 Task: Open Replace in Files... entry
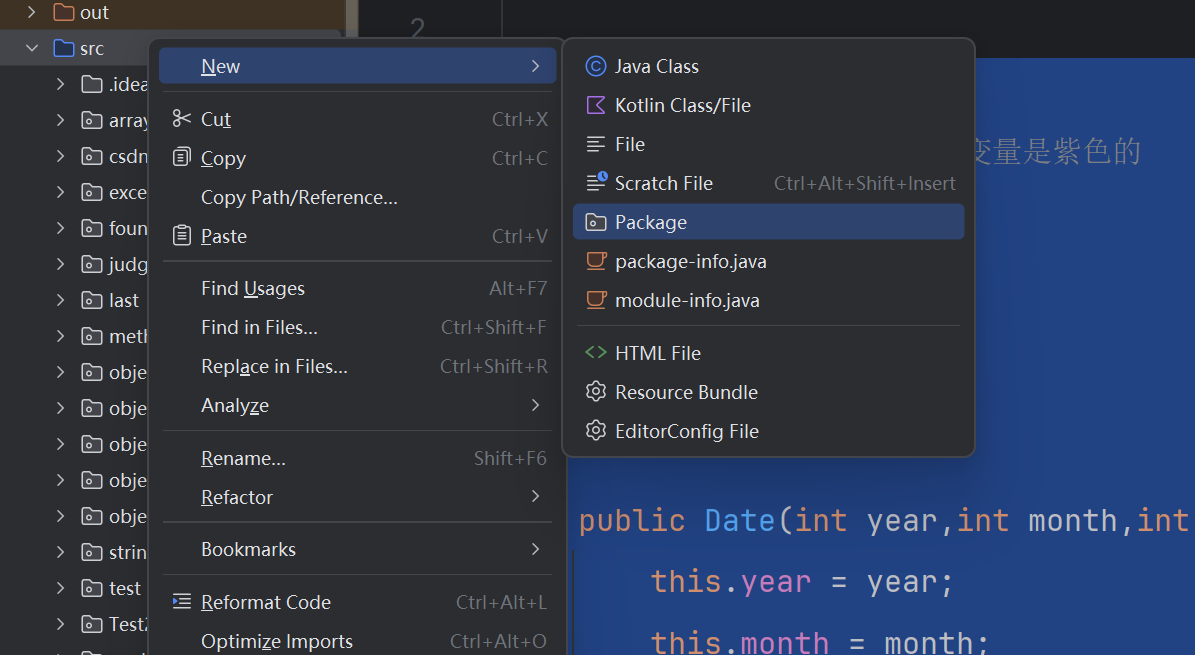[x=357, y=366]
